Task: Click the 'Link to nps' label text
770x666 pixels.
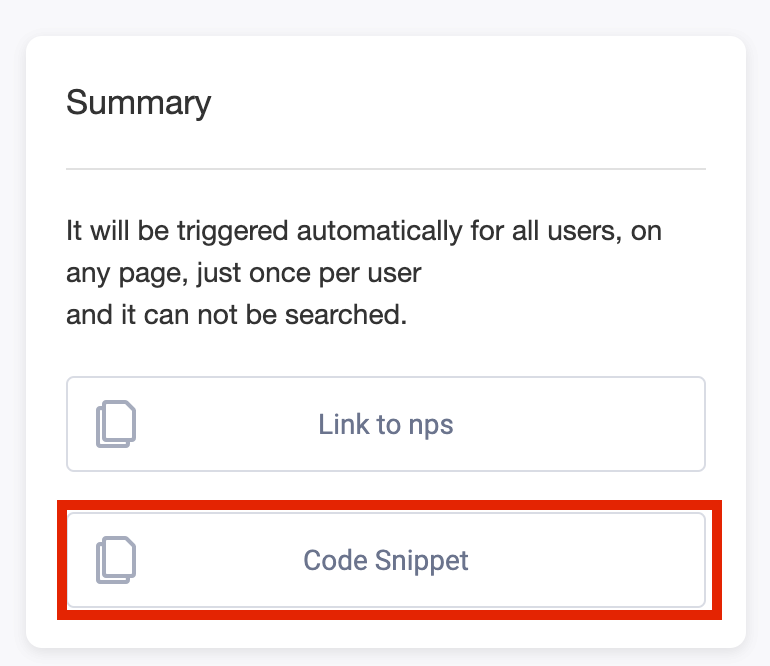Action: (386, 424)
